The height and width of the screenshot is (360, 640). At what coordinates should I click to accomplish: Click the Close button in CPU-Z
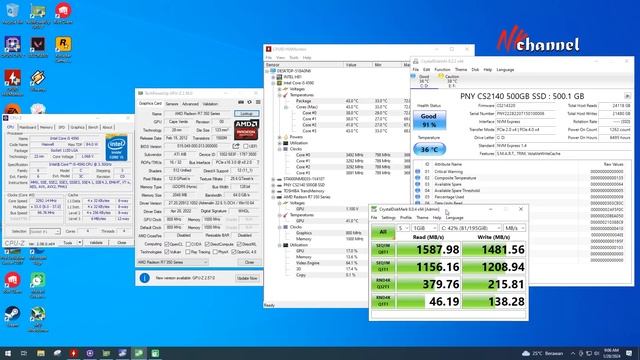click(x=122, y=242)
